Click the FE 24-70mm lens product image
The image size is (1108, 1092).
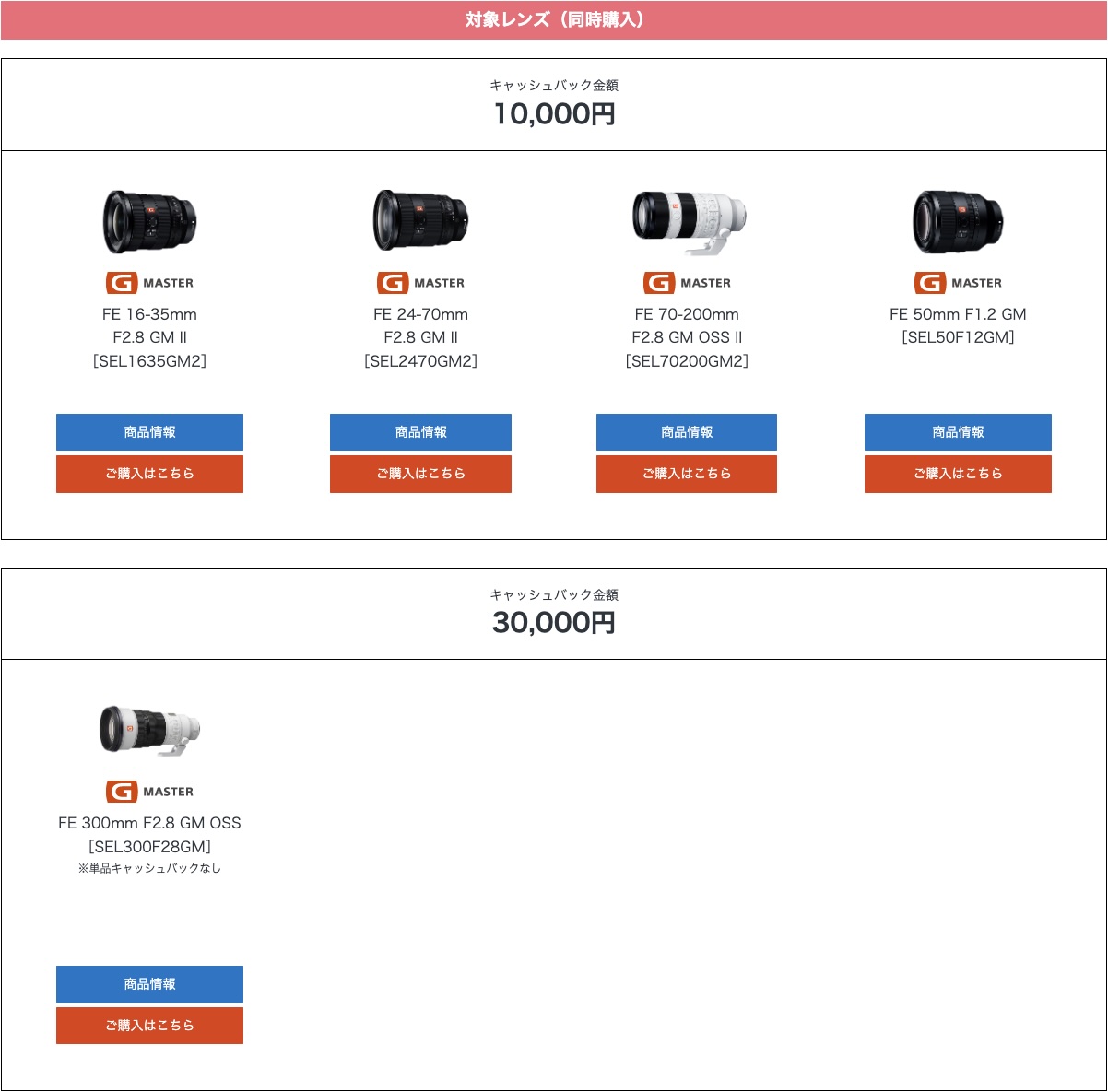tap(420, 221)
